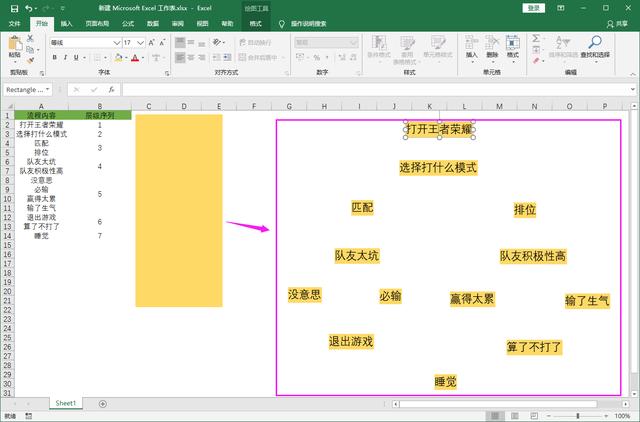This screenshot has height=422, width=640.
Task: Select the 睡觉 text box shape
Action: click(x=445, y=382)
